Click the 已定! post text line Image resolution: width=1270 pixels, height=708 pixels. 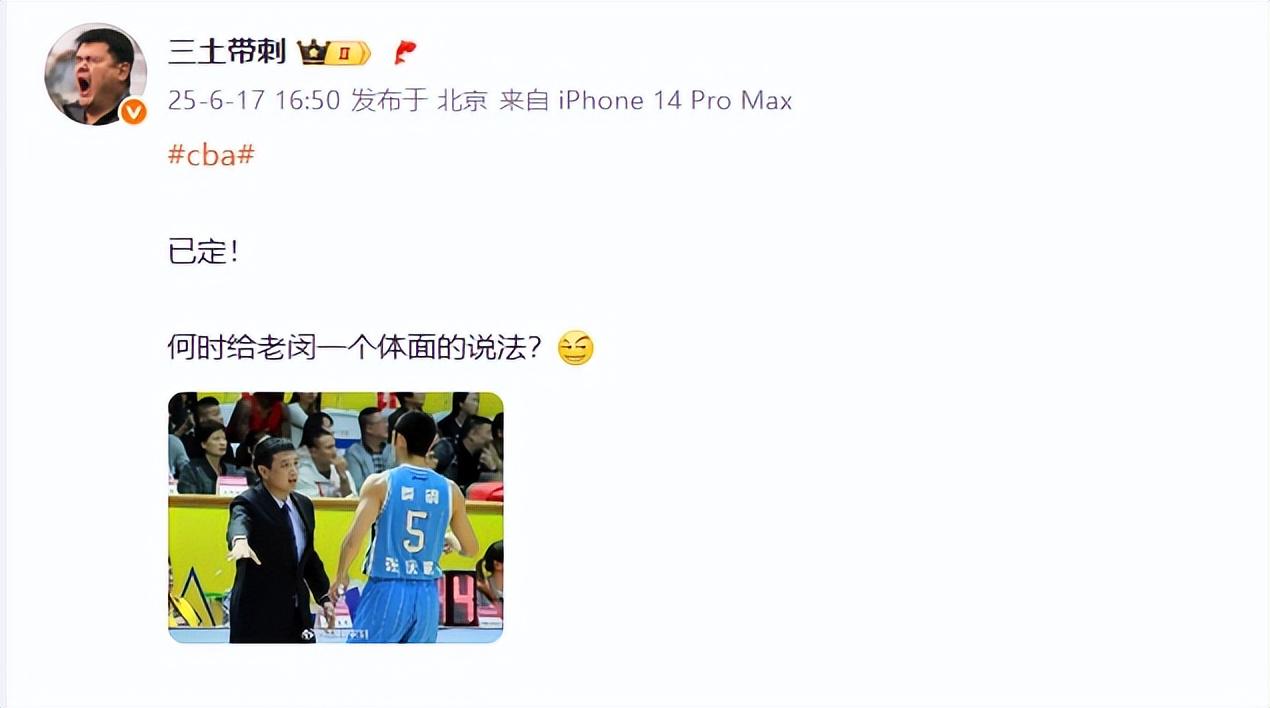click(x=204, y=251)
